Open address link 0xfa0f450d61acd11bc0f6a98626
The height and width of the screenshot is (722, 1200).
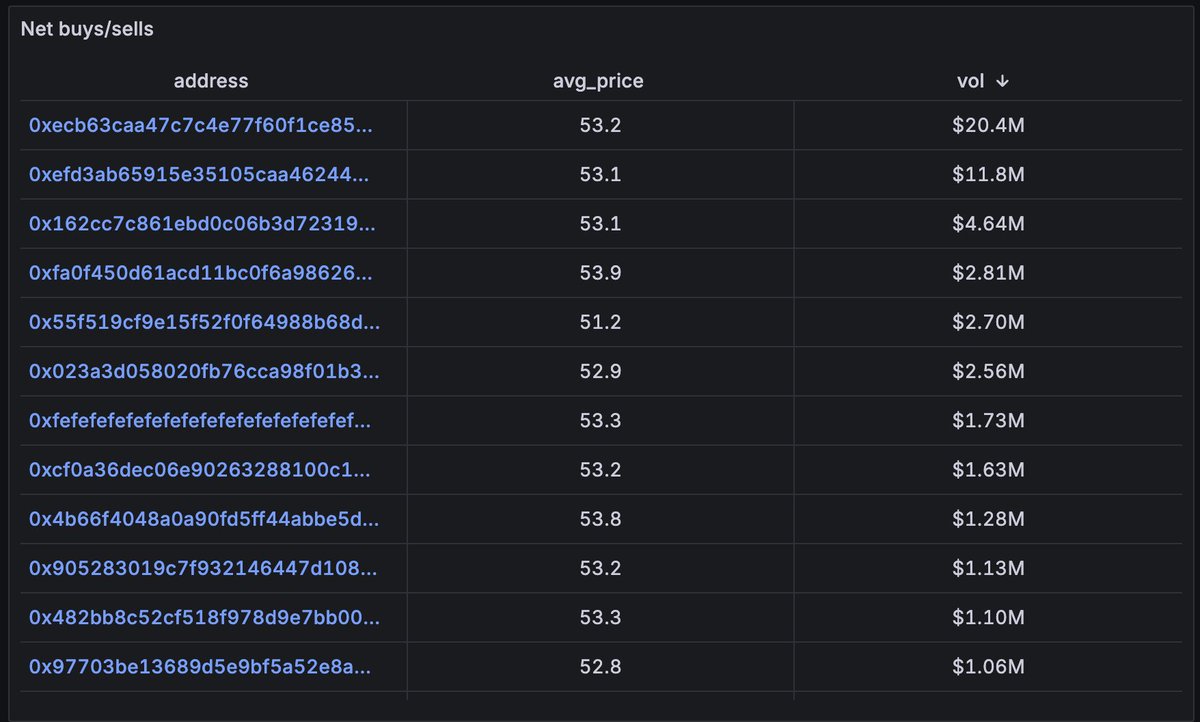200,272
